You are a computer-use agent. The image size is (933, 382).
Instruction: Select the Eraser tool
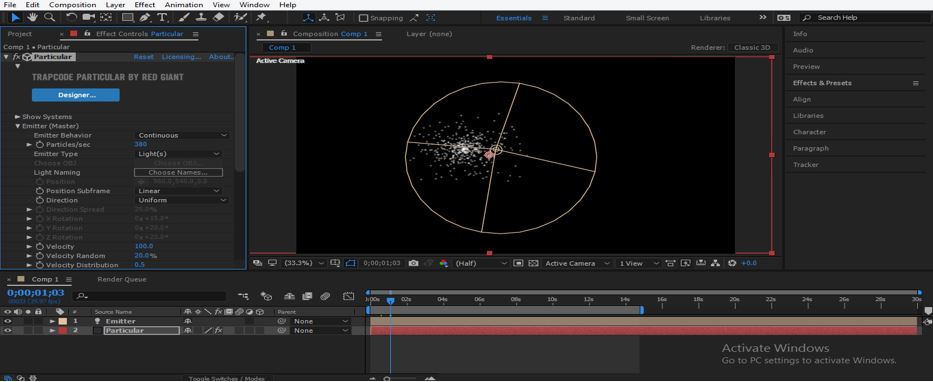pyautogui.click(x=218, y=18)
